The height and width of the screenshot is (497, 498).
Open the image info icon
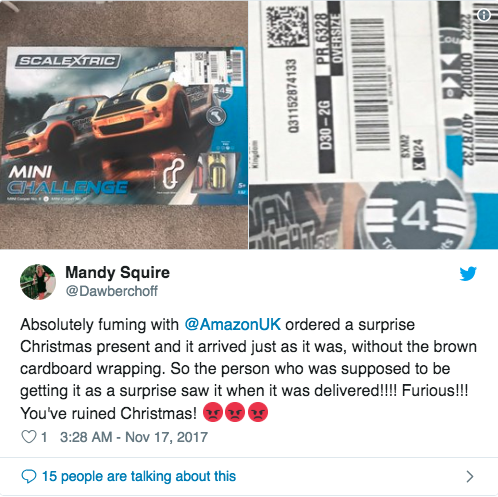click(484, 15)
